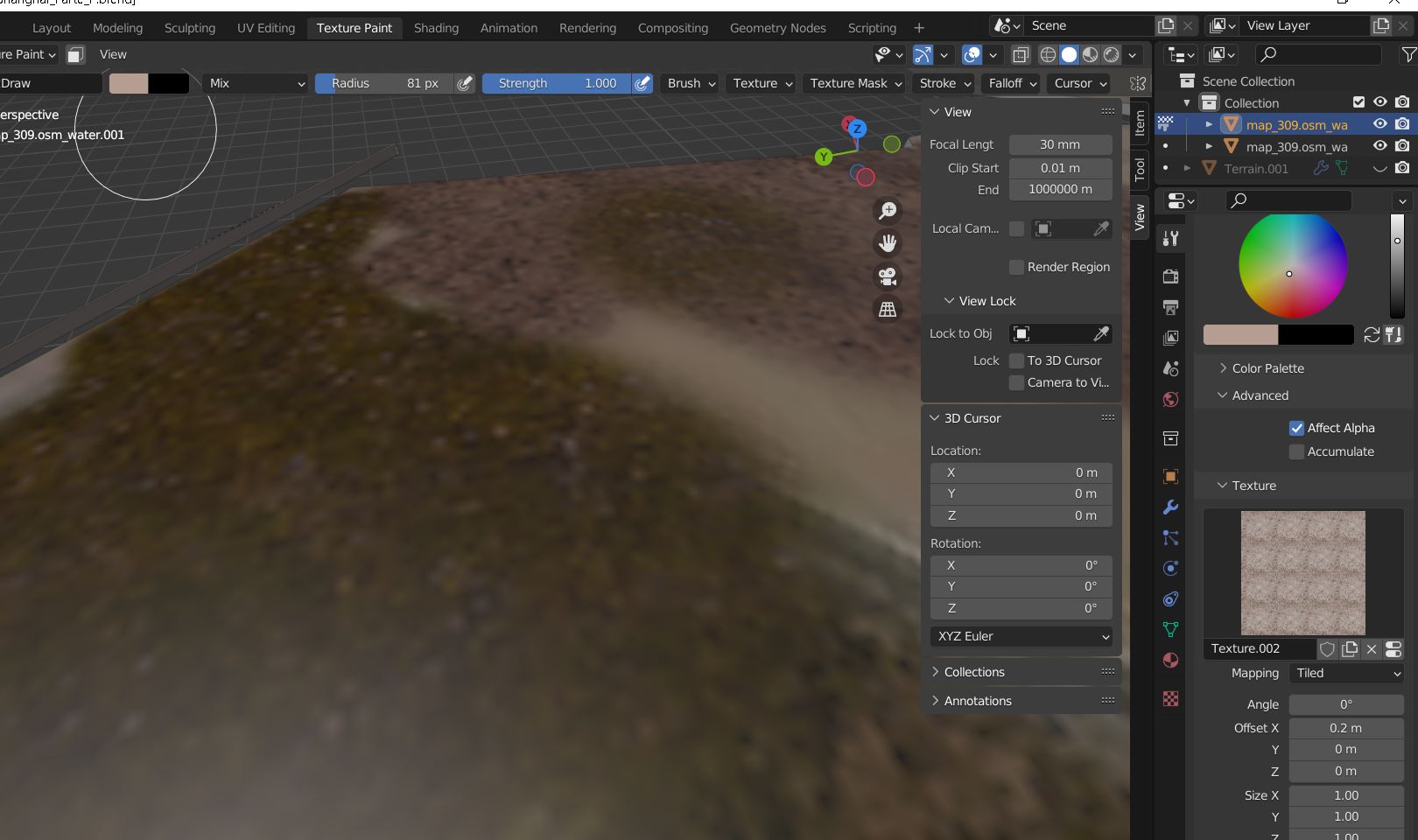Image resolution: width=1418 pixels, height=840 pixels.
Task: Enable the Accumulate checkbox
Action: point(1296,451)
